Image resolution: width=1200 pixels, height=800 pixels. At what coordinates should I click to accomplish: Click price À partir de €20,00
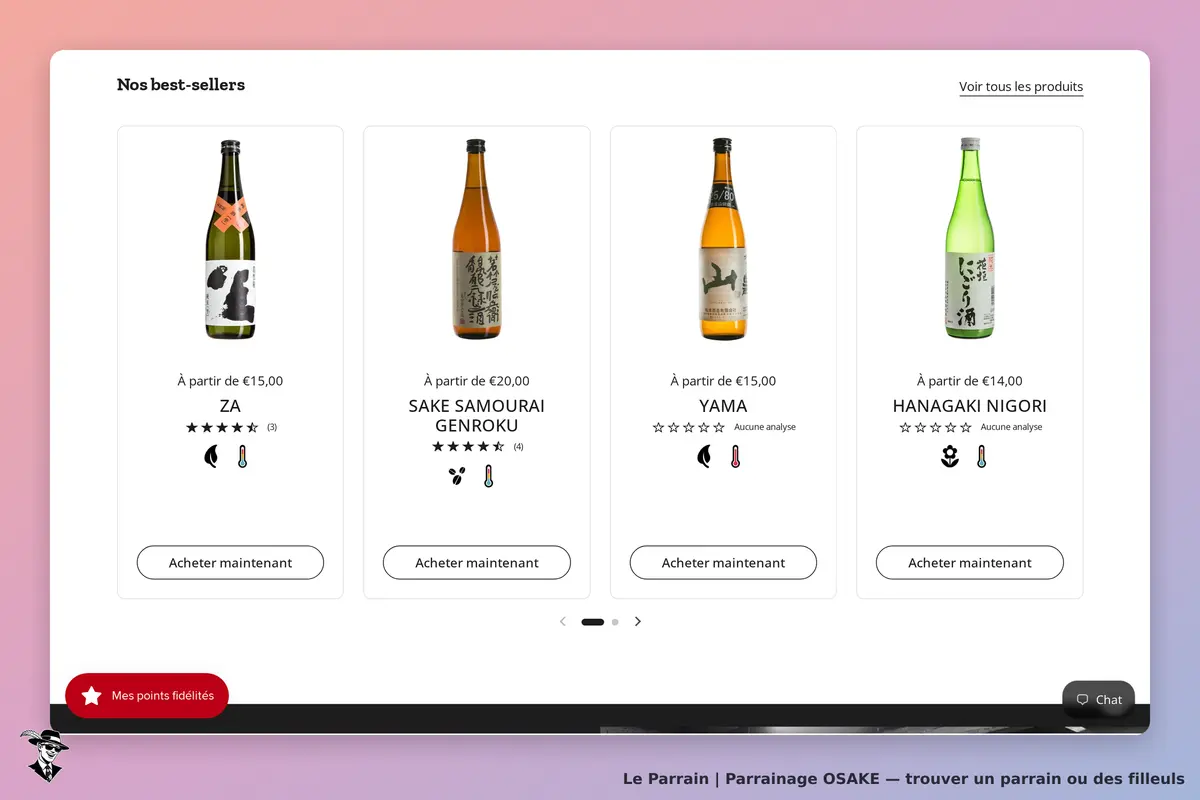(x=477, y=381)
